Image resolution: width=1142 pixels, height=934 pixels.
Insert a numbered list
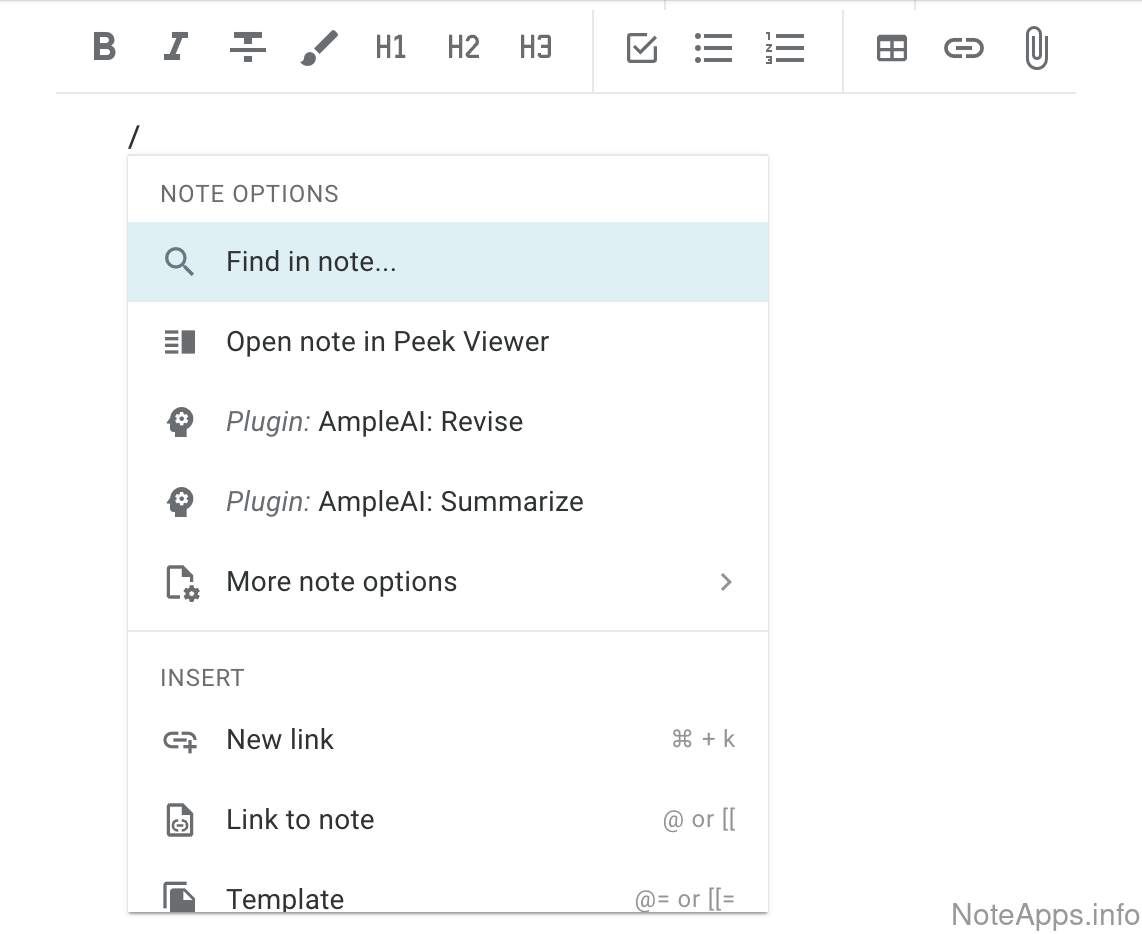[785, 48]
